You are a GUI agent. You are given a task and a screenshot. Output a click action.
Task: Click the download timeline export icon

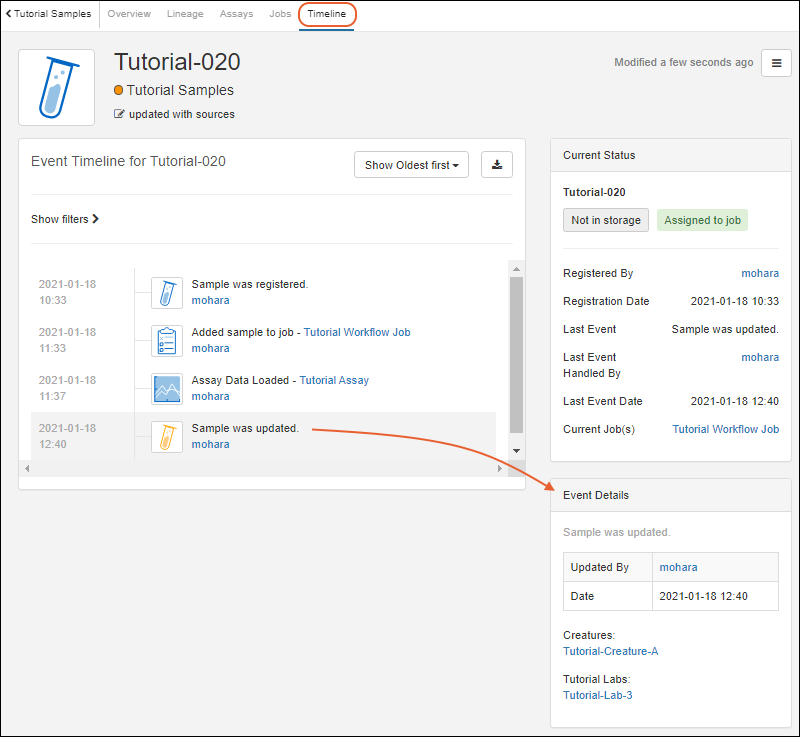497,165
